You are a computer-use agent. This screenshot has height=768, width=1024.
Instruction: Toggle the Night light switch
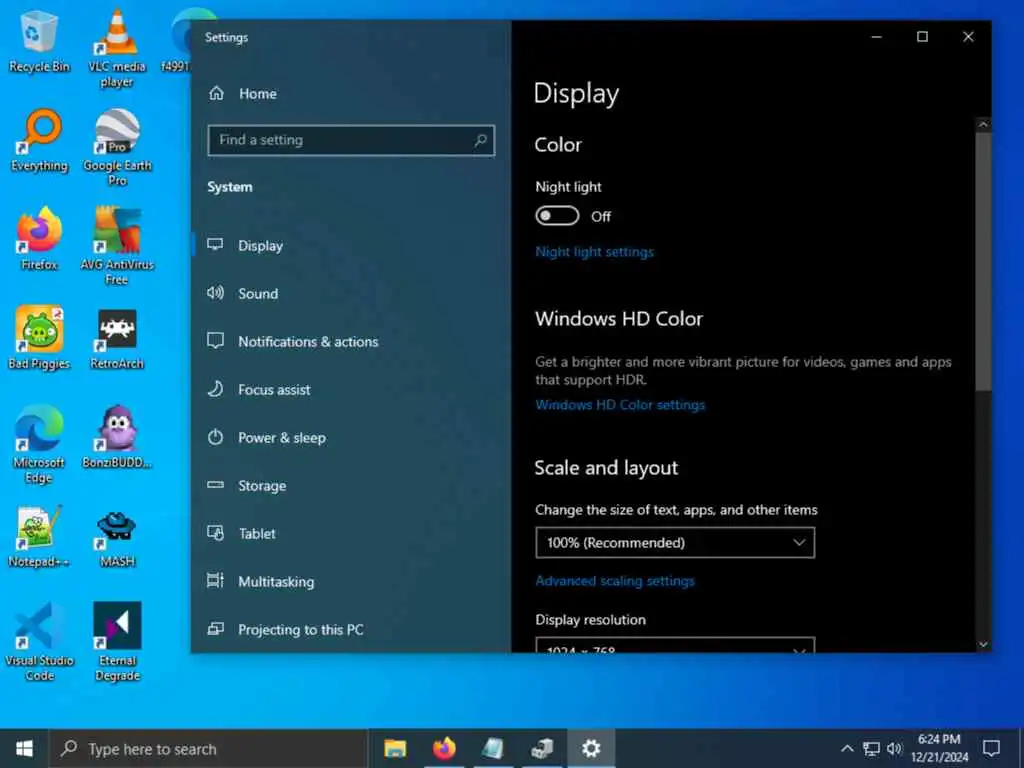pyautogui.click(x=557, y=216)
